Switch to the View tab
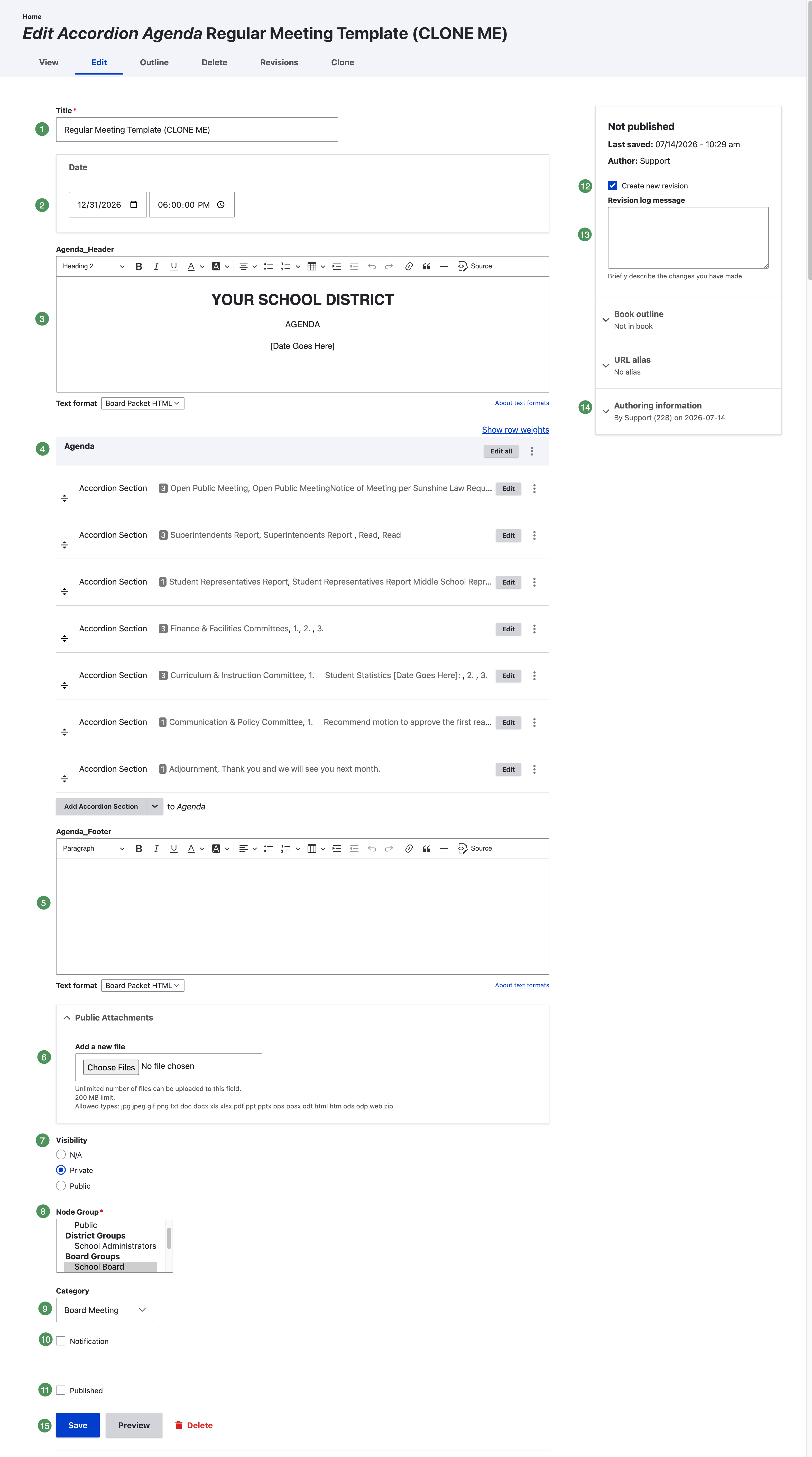Image resolution: width=812 pixels, height=1457 pixels. 49,62
